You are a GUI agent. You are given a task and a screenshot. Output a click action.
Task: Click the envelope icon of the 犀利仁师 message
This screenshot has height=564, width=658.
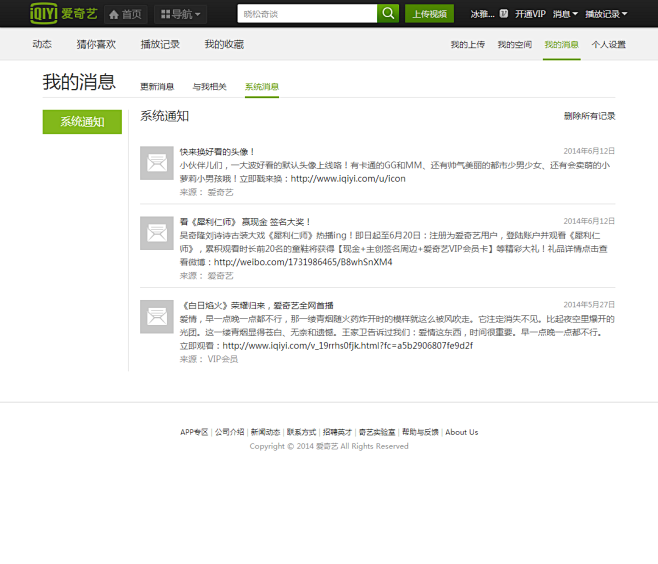tap(157, 233)
